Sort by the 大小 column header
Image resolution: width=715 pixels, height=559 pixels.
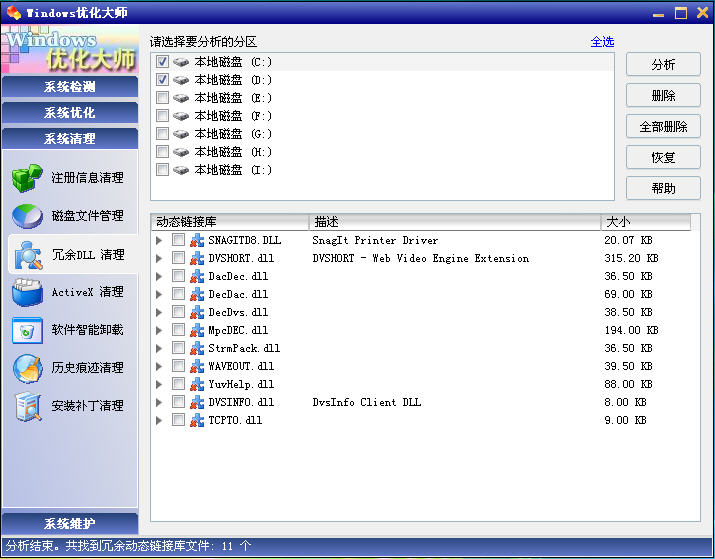point(645,222)
